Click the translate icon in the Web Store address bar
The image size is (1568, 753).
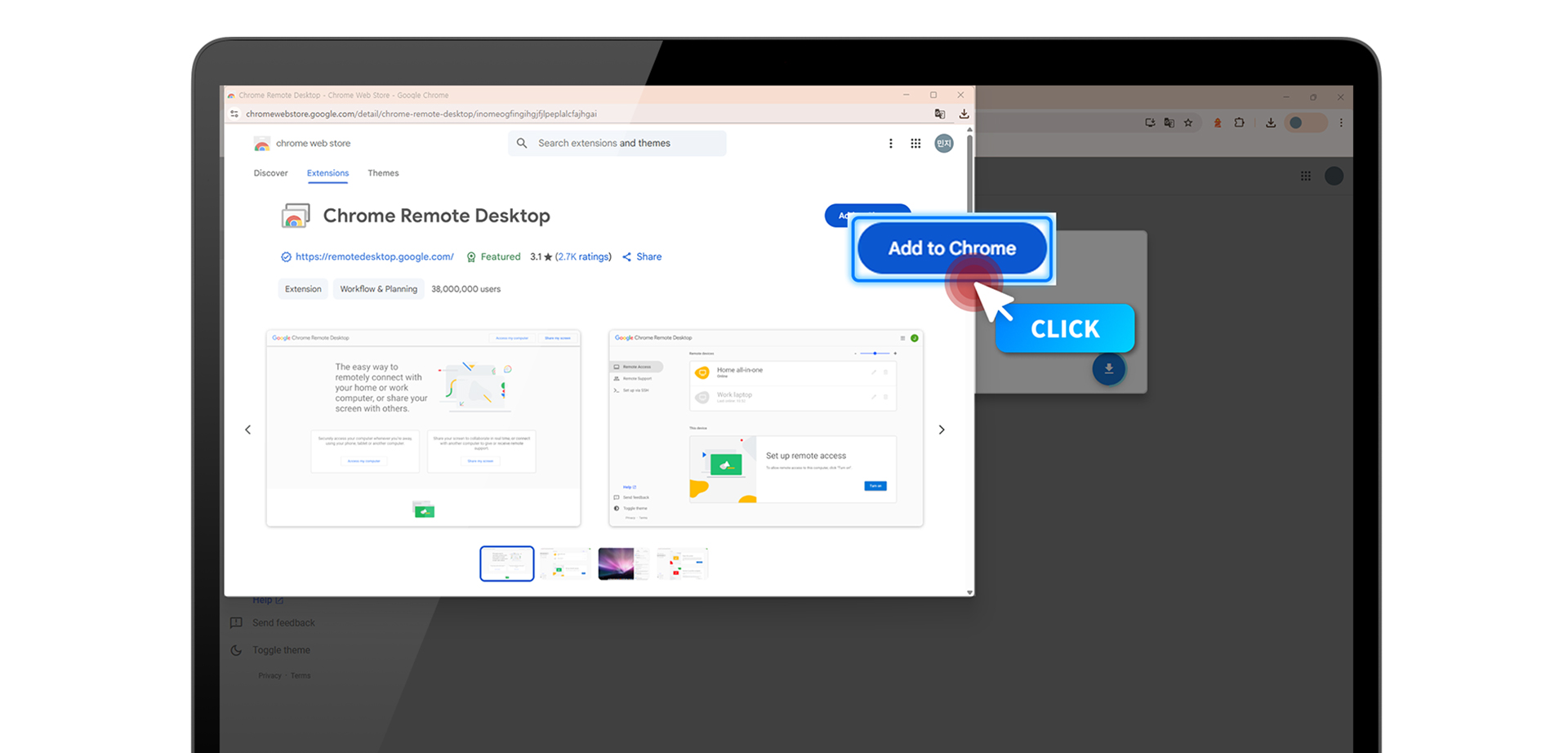[940, 114]
